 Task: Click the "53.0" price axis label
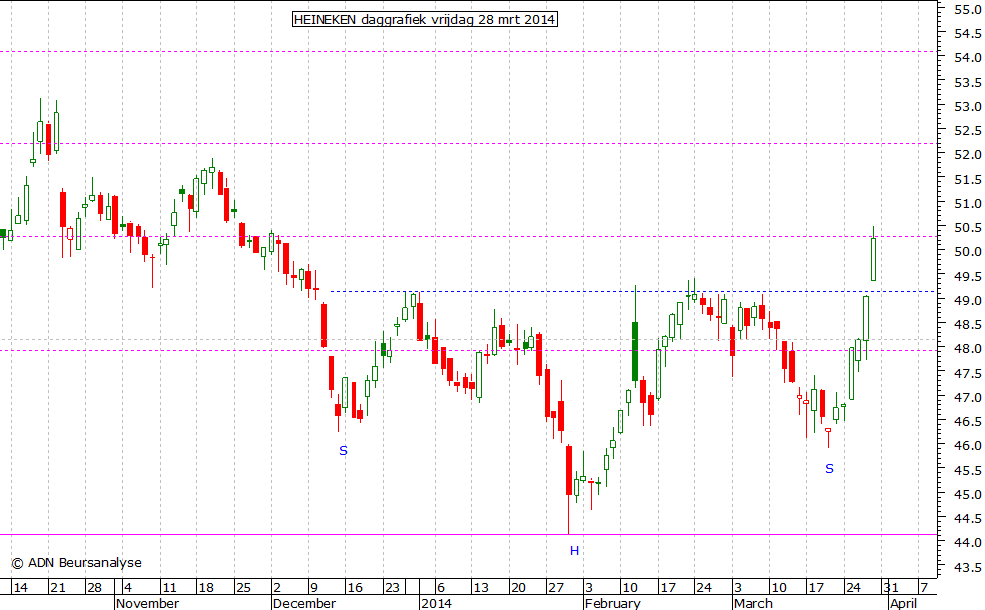point(968,106)
